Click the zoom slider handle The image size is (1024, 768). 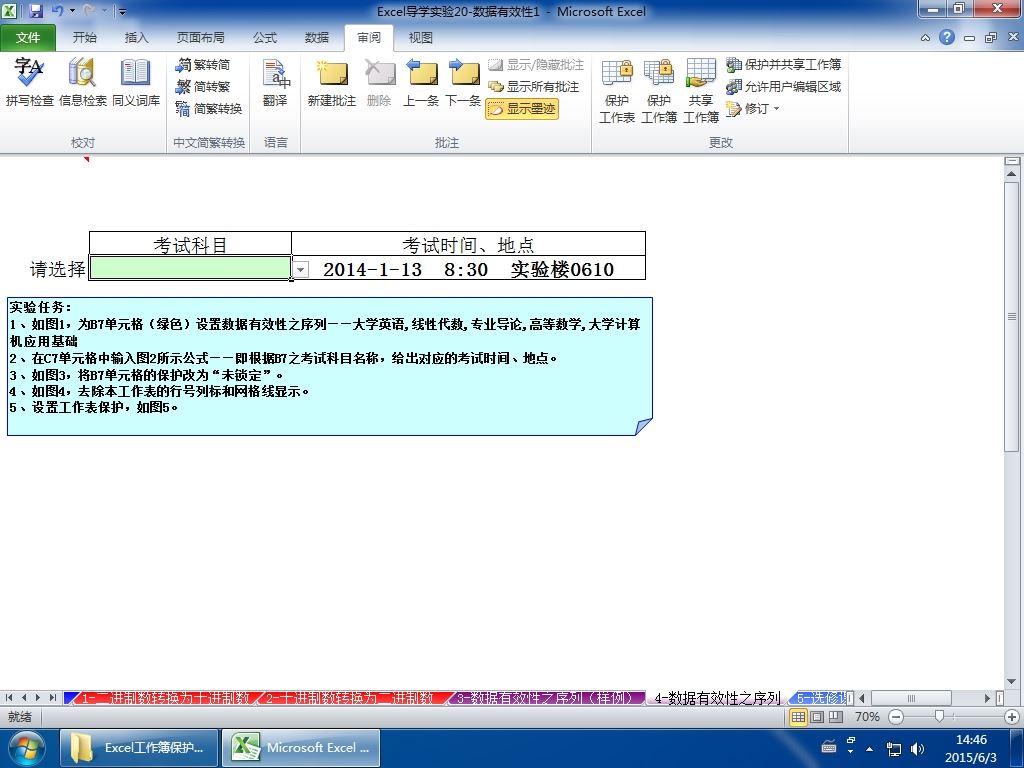tap(939, 716)
